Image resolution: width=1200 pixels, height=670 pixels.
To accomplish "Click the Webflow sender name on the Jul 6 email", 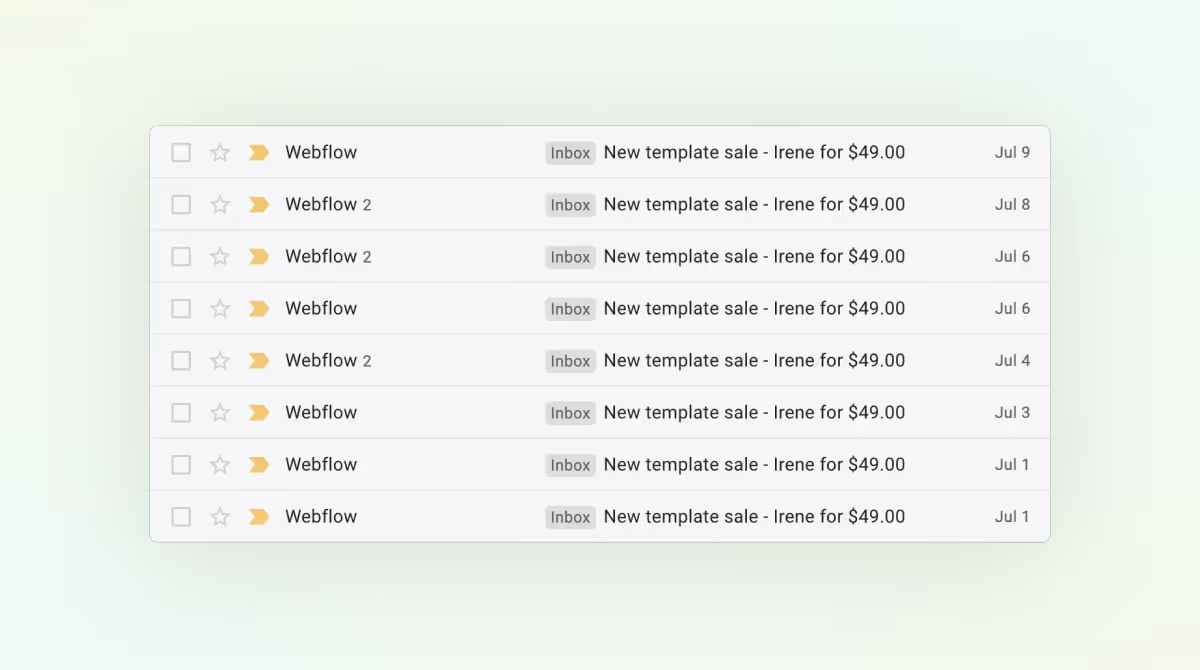I will pos(321,308).
